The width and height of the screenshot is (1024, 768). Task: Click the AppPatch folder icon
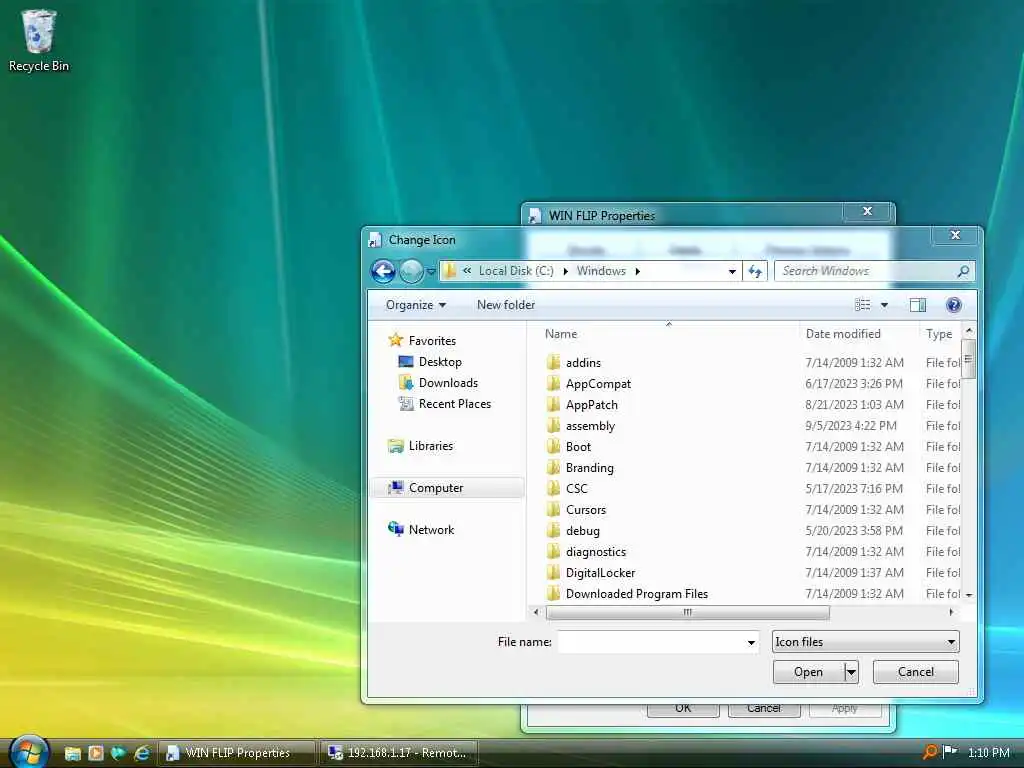pyautogui.click(x=553, y=404)
